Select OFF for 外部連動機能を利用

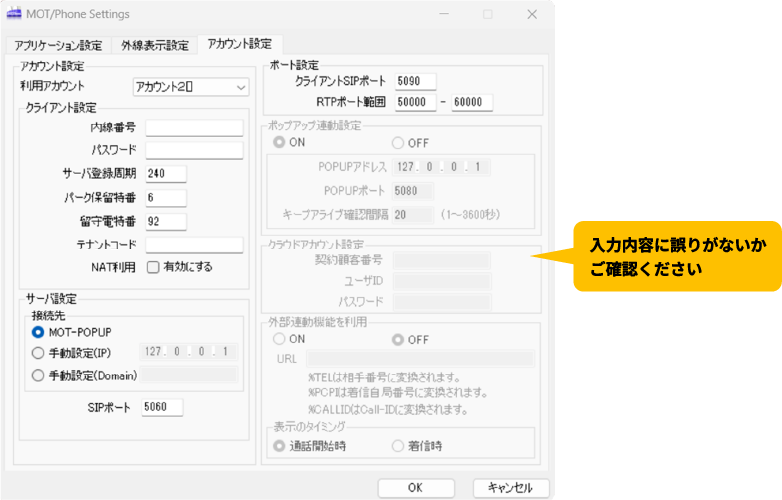(397, 340)
